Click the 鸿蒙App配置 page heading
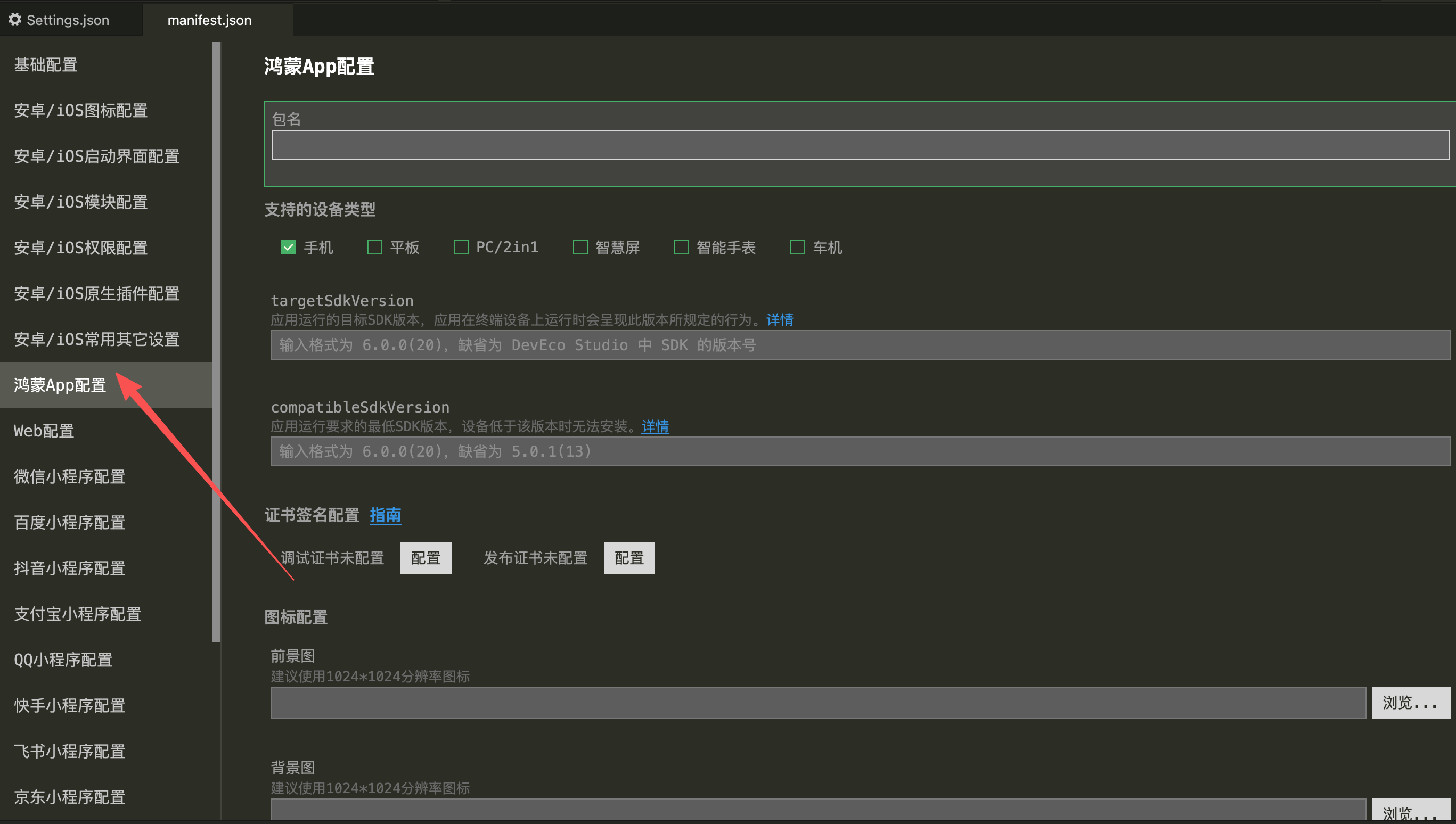 [320, 67]
